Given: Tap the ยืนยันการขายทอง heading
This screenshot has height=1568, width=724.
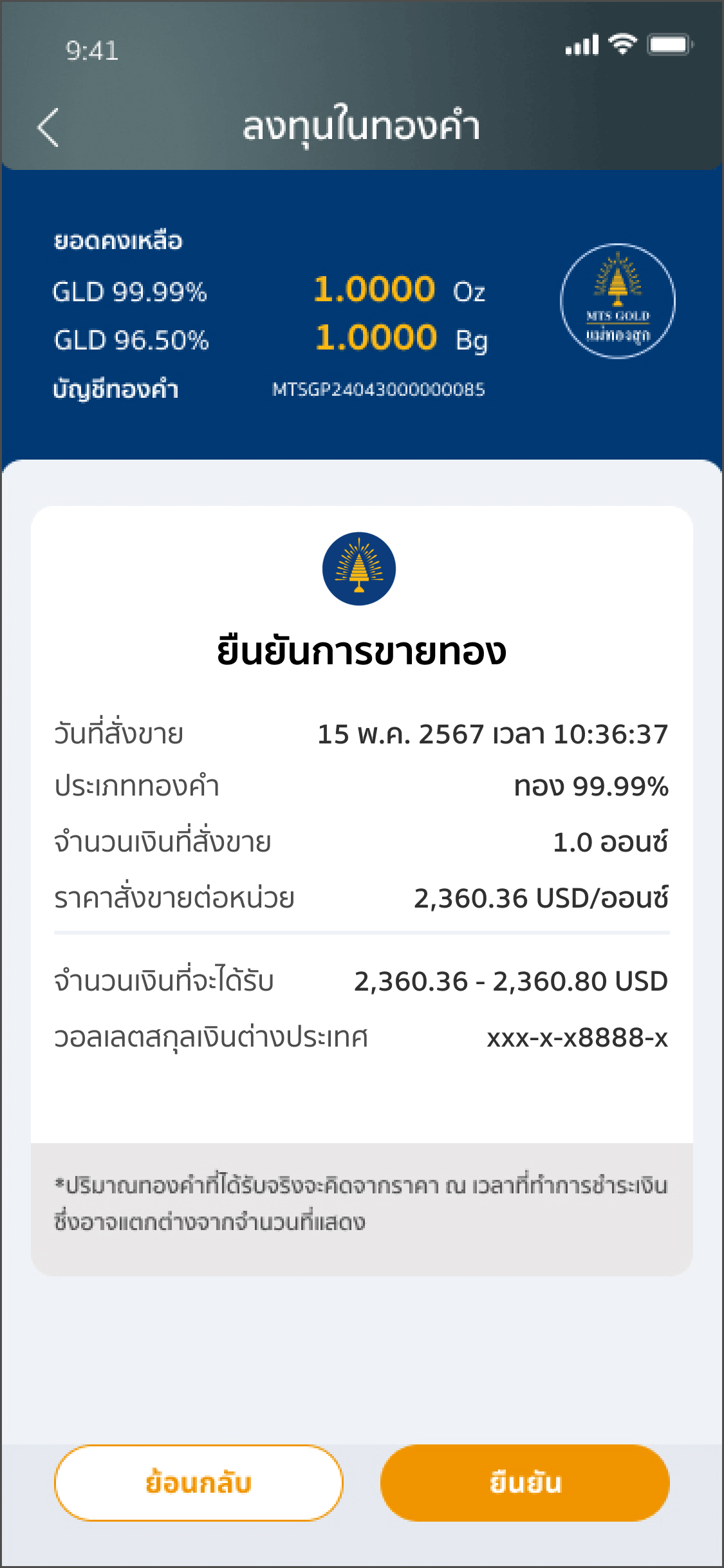Looking at the screenshot, I should click(x=362, y=651).
